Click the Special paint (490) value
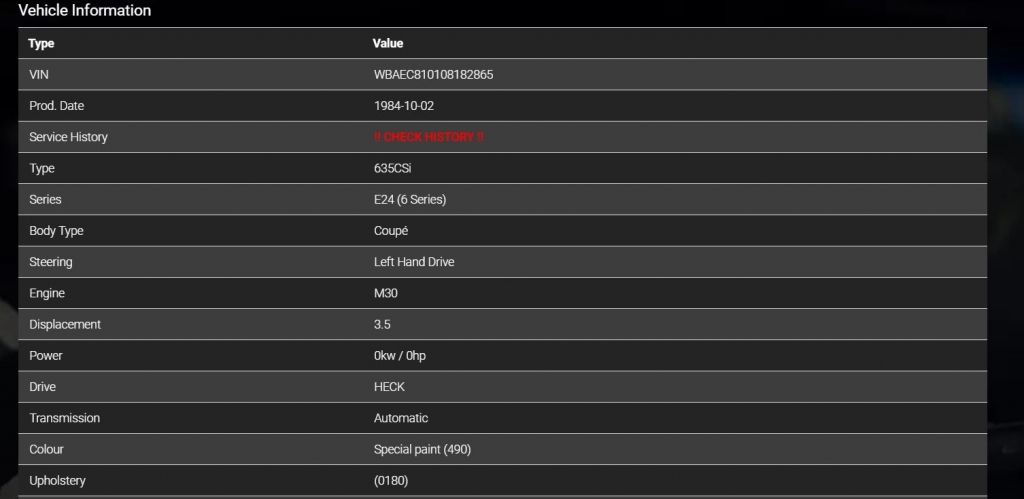The height and width of the screenshot is (499, 1024). coord(422,449)
